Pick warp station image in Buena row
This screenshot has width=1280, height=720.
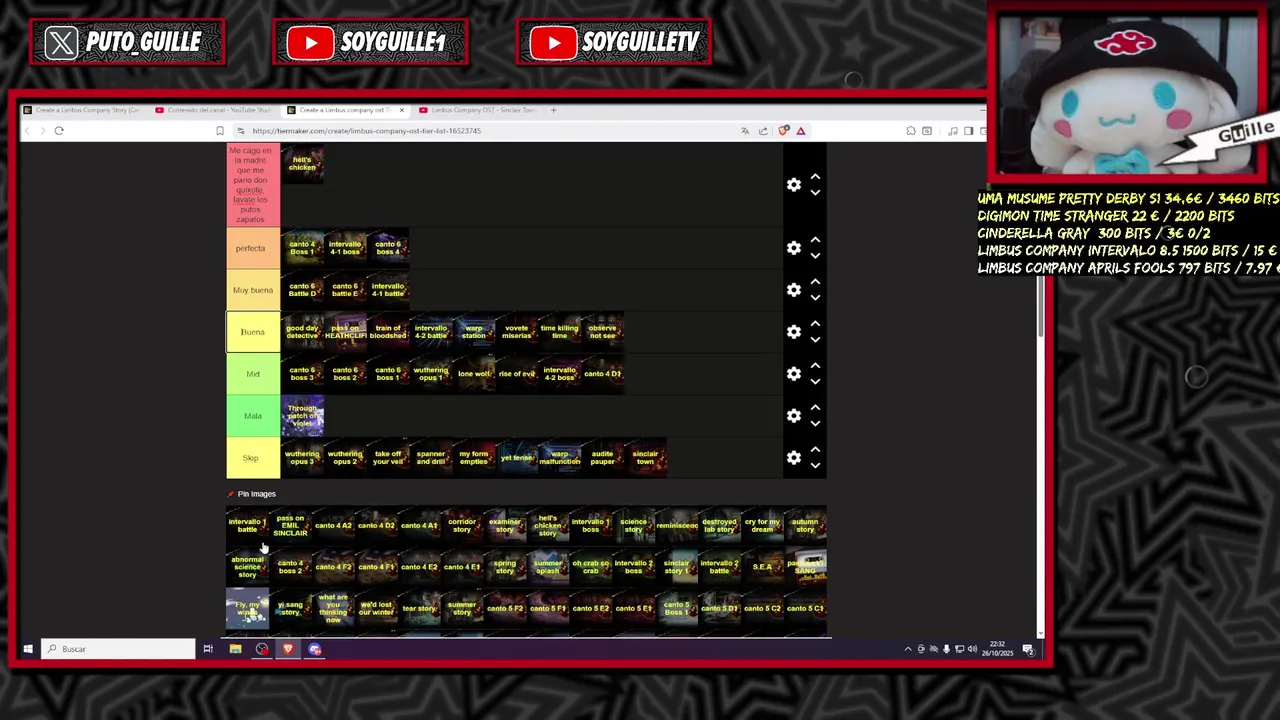pos(474,332)
